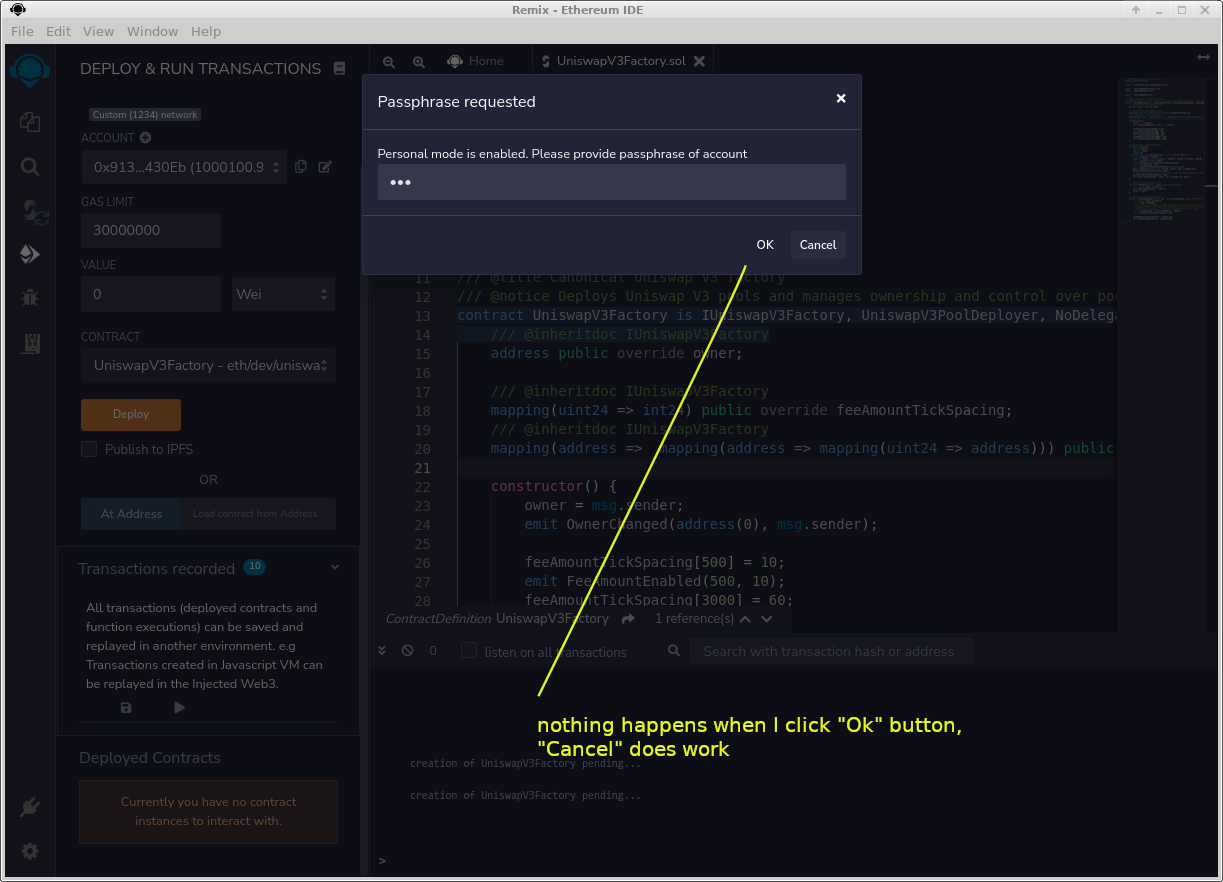Open the Debugger bug icon
Image resolution: width=1223 pixels, height=882 pixels.
29,297
